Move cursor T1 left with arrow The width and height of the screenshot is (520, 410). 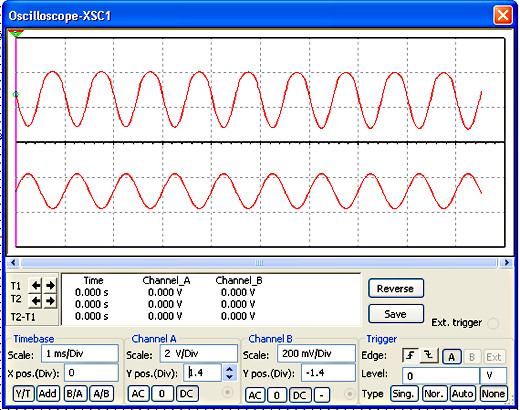pyautogui.click(x=35, y=285)
